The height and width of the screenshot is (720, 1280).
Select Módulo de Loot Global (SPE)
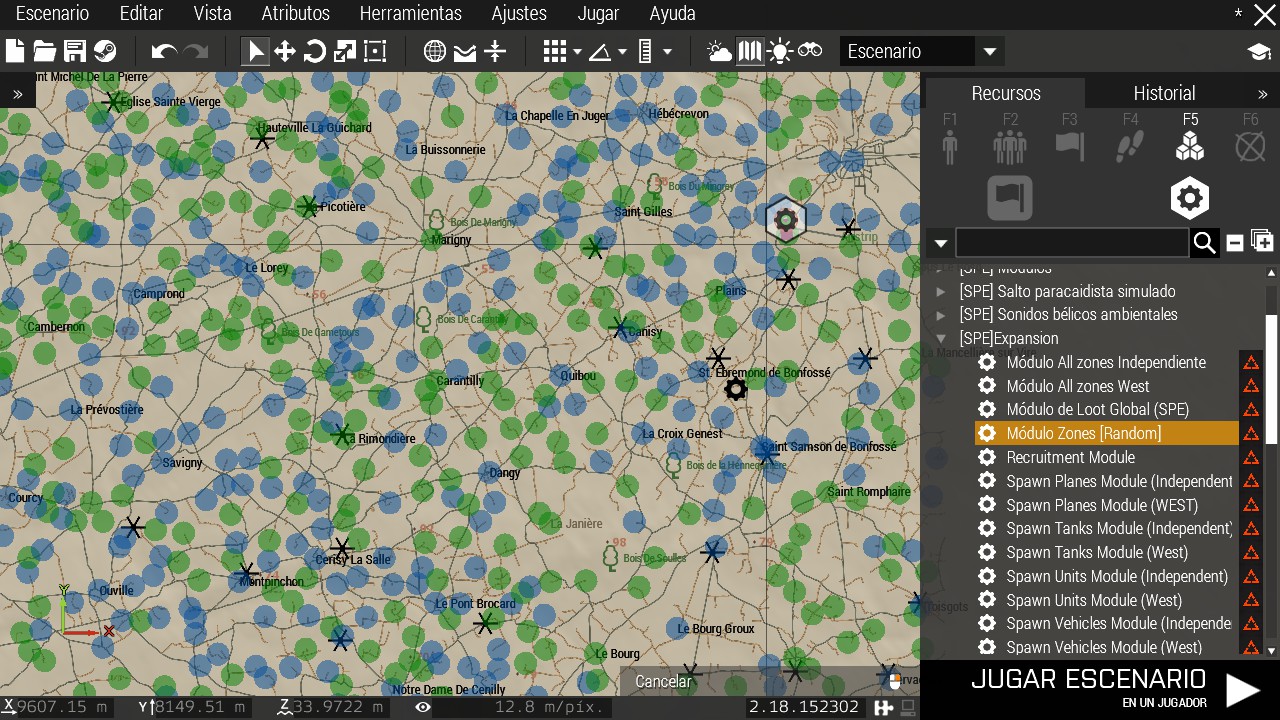click(x=1107, y=410)
